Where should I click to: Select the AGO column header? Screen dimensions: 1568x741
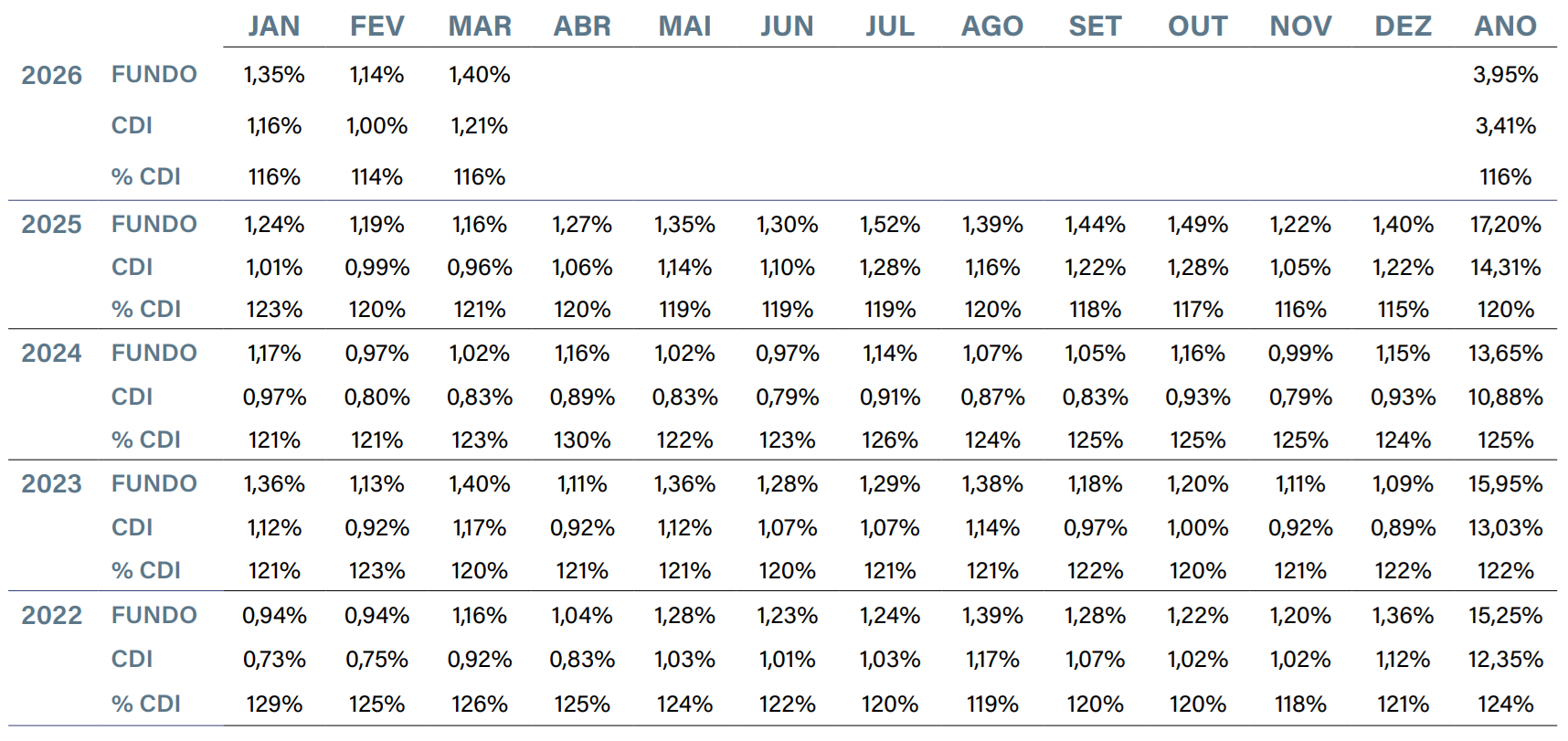click(x=992, y=26)
